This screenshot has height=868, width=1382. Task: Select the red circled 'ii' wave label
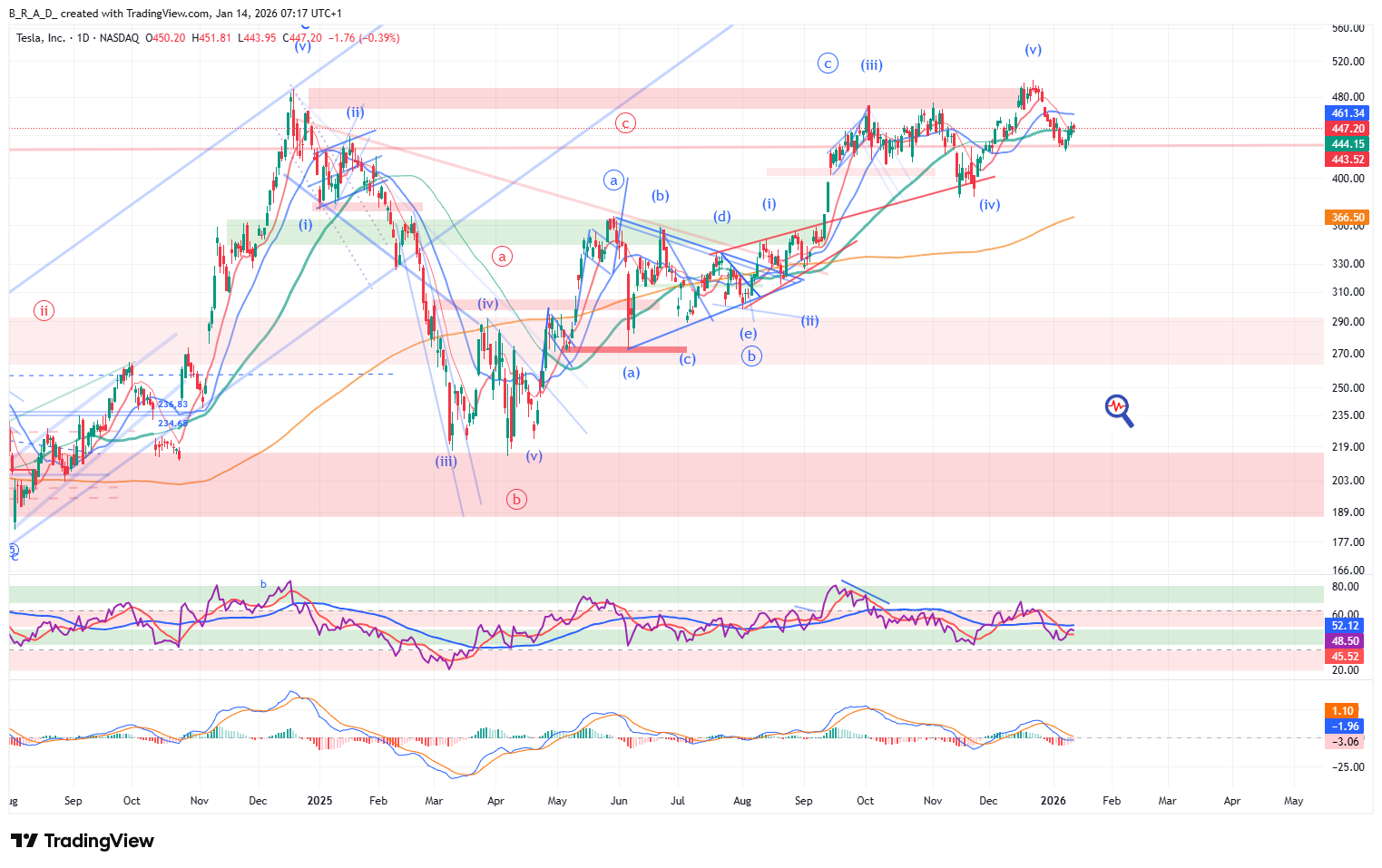point(44,311)
